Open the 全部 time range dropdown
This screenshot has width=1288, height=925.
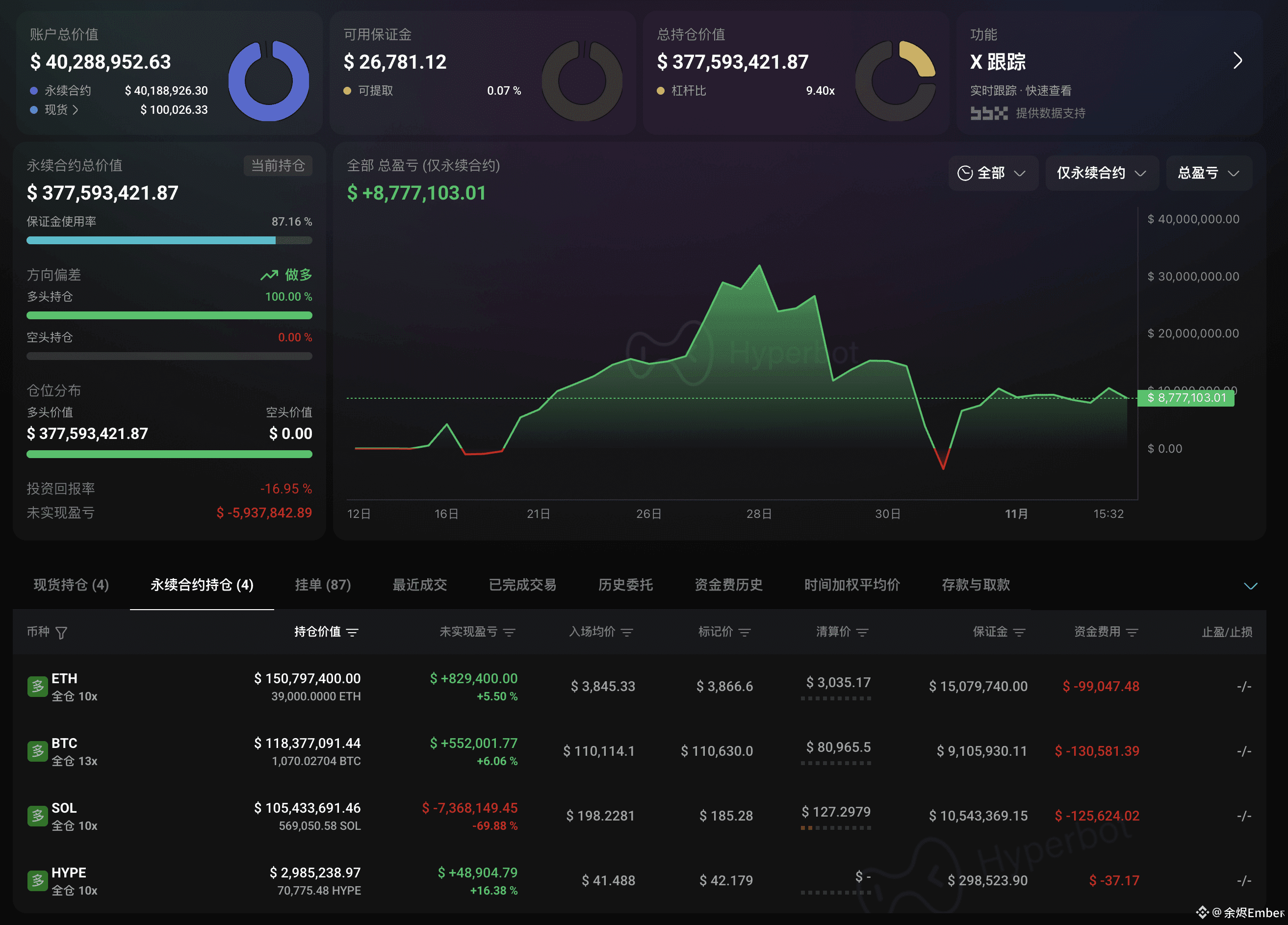pyautogui.click(x=993, y=173)
